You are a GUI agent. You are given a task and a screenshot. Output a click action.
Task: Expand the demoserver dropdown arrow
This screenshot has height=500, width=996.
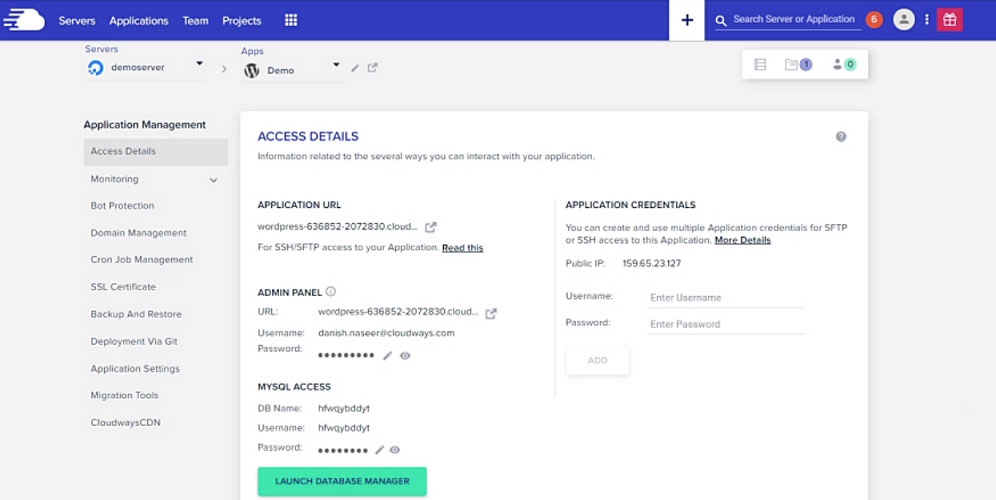coord(199,64)
